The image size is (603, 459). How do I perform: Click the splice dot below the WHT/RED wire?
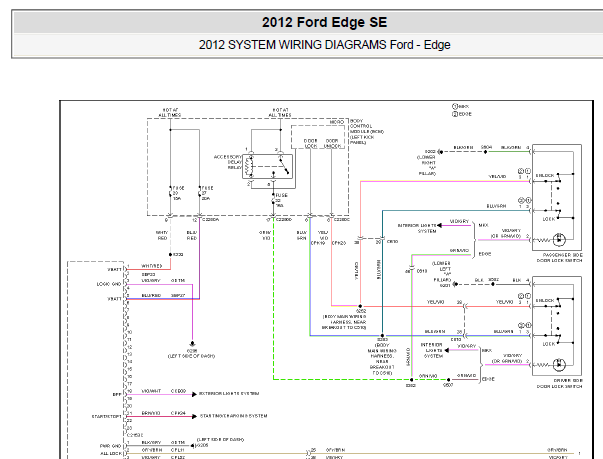170,255
